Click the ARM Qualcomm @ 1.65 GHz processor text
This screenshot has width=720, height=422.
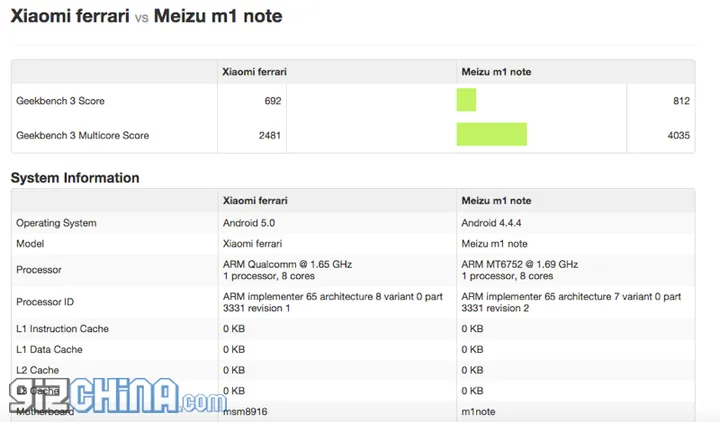point(287,264)
